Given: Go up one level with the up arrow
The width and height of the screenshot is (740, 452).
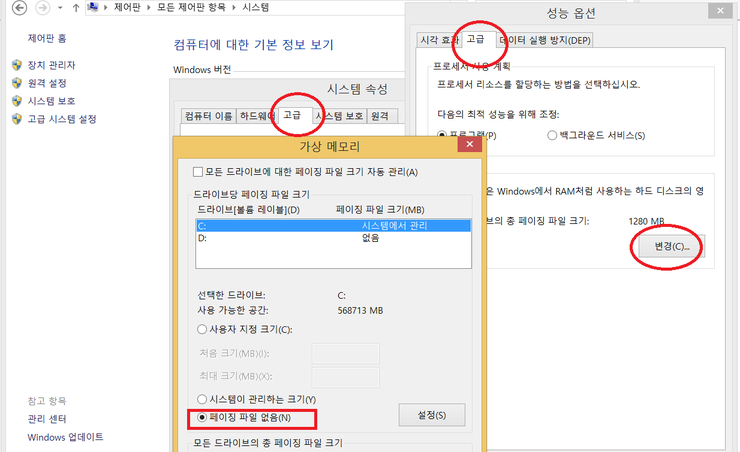Looking at the screenshot, I should [76, 8].
